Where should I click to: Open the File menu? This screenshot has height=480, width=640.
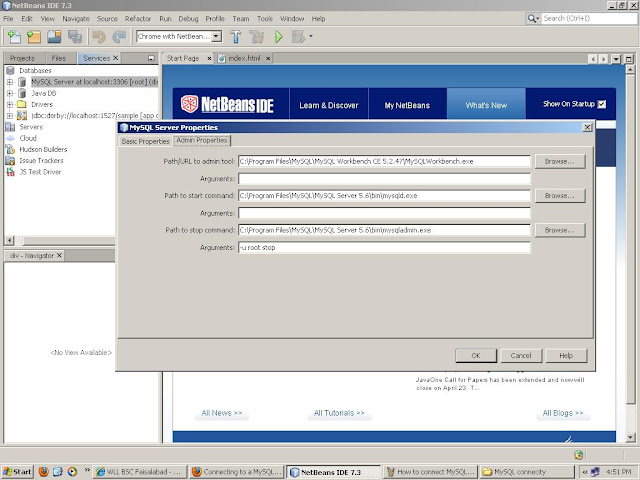[8, 19]
